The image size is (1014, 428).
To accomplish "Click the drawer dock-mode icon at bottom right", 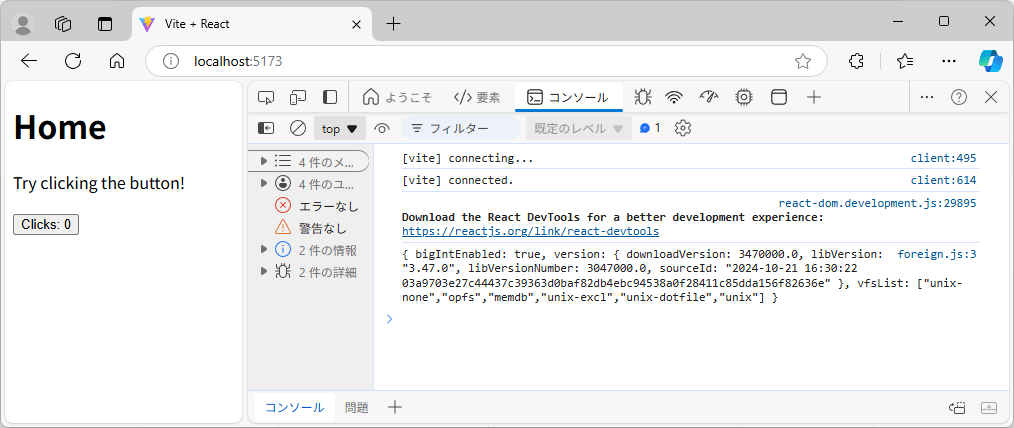I will [x=957, y=407].
